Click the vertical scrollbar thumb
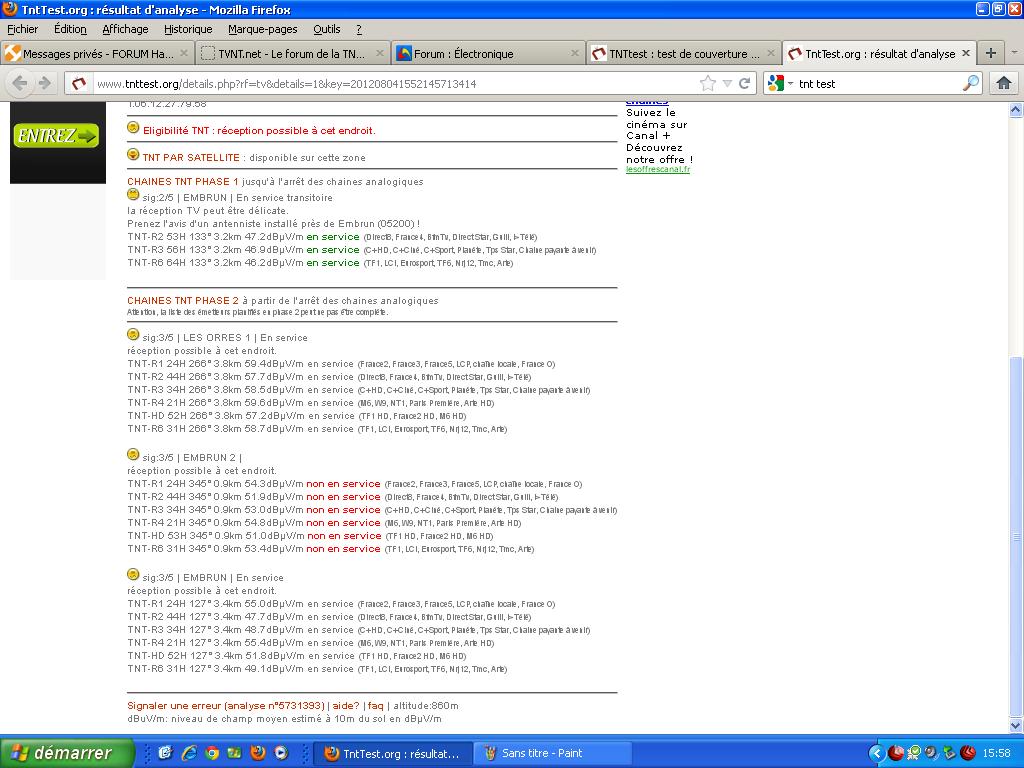Image resolution: width=1024 pixels, height=768 pixels. [1016, 536]
